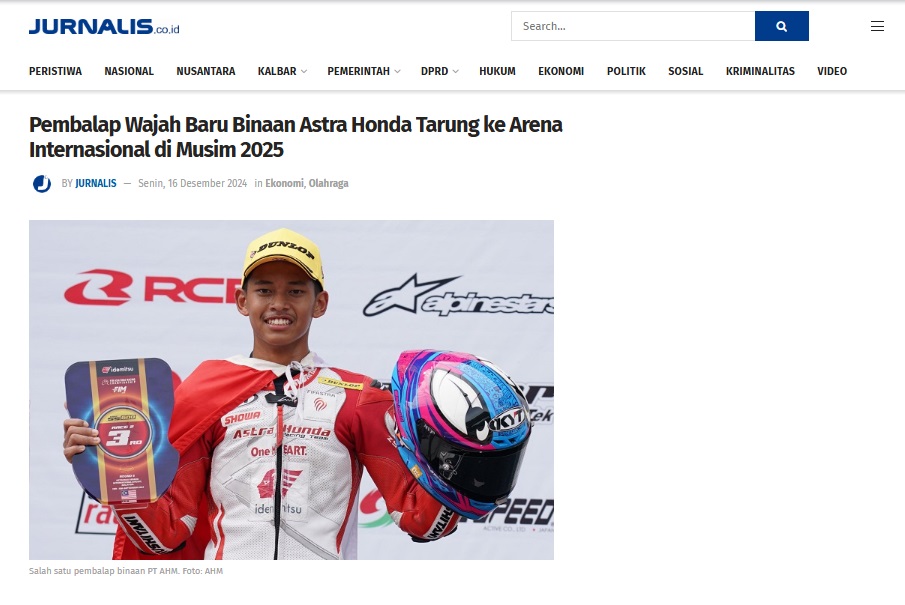Click the author avatar icon

[42, 184]
